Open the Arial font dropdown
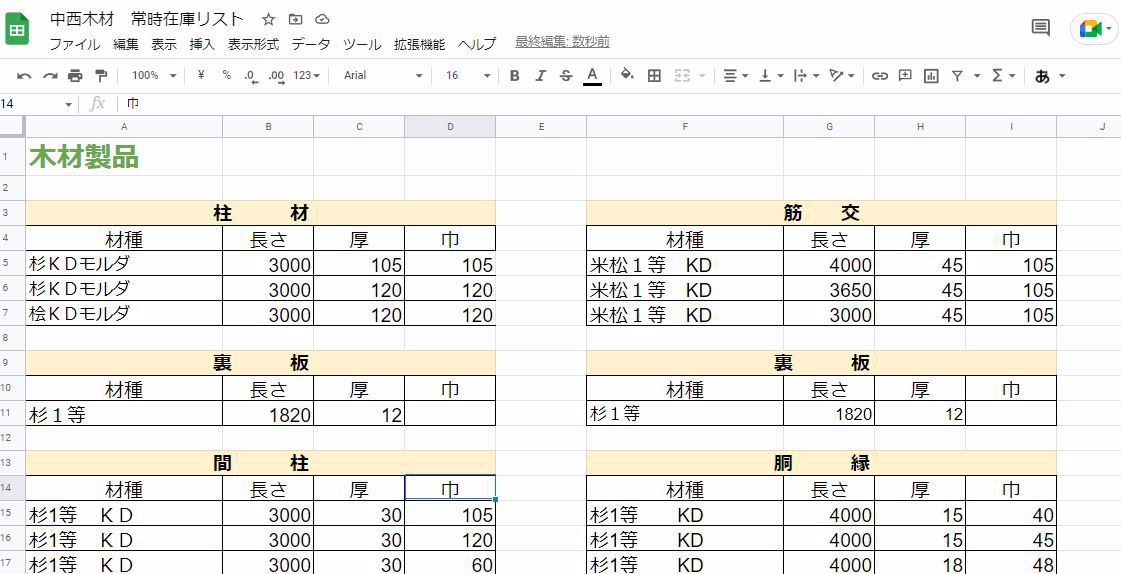1121x574 pixels. pos(382,76)
